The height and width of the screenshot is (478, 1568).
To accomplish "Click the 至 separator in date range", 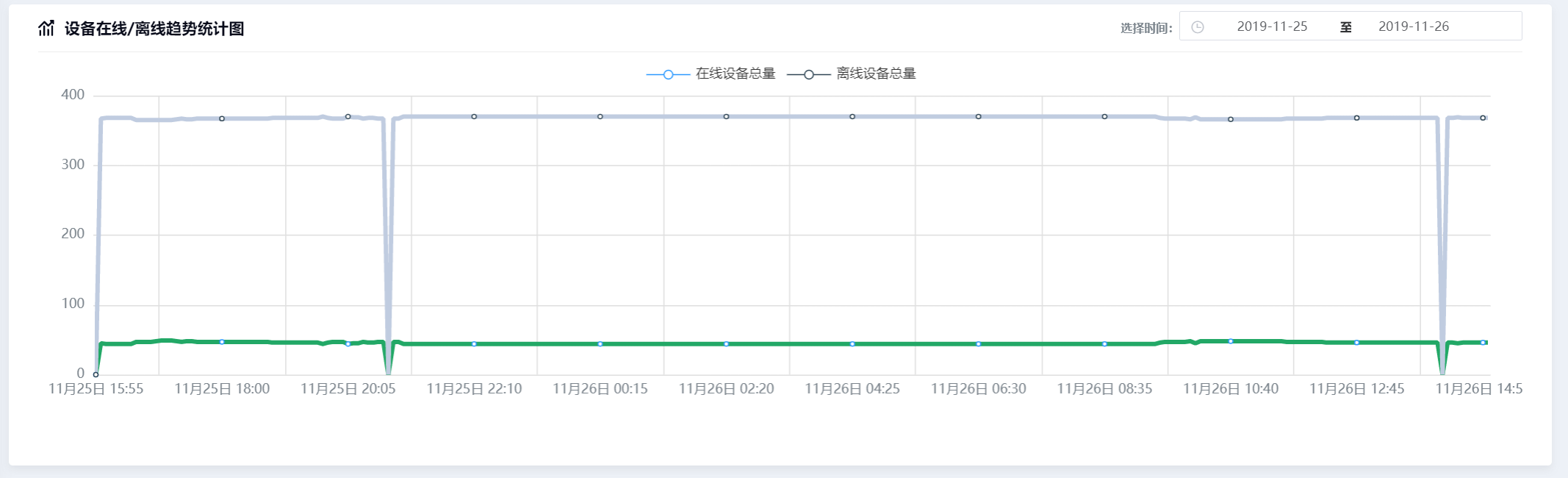I will click(1345, 27).
